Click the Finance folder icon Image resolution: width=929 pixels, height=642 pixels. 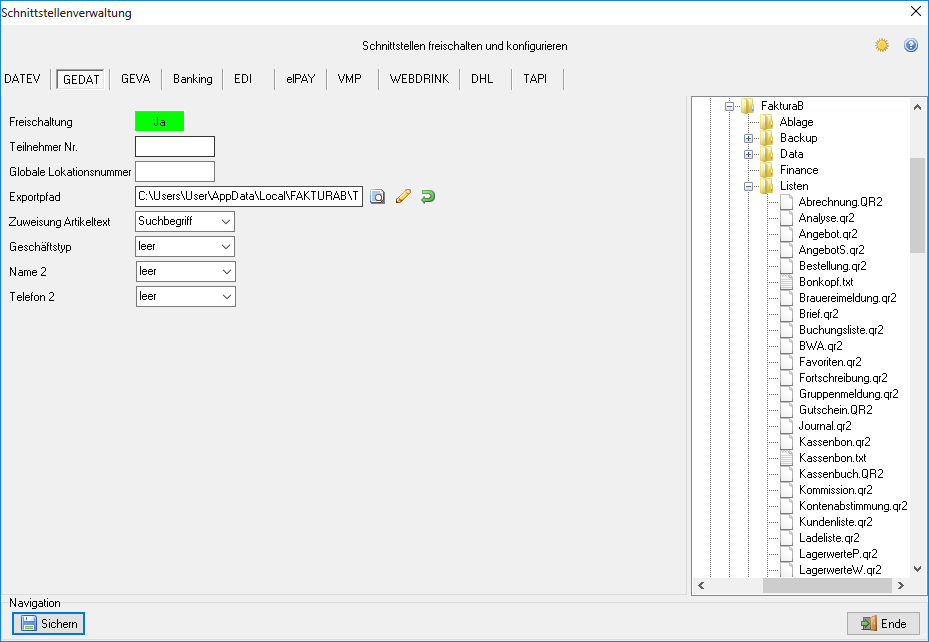tap(767, 170)
